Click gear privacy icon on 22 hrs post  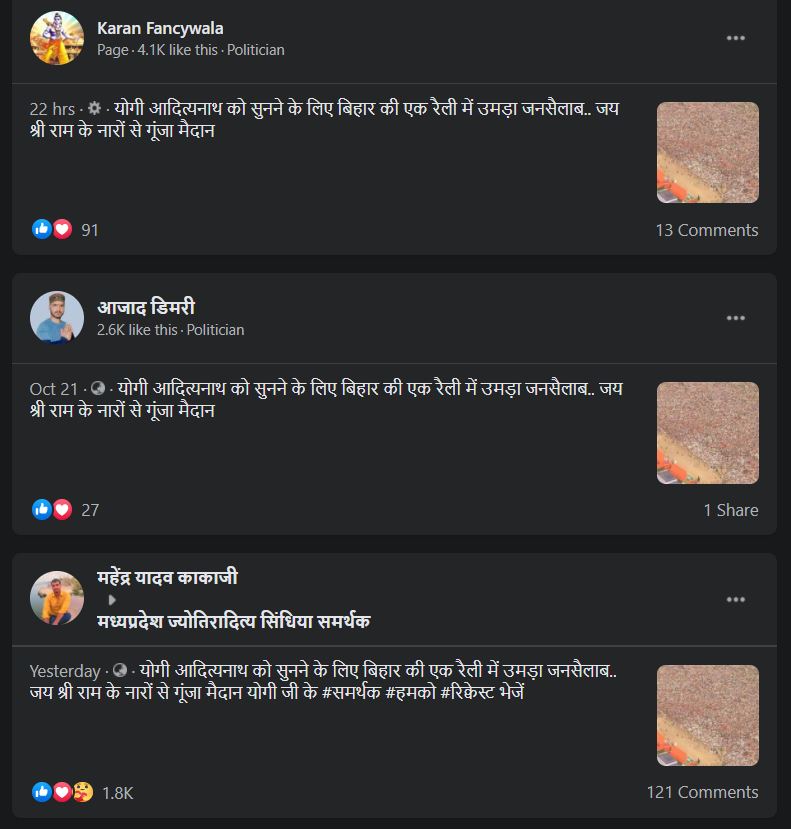[x=95, y=109]
